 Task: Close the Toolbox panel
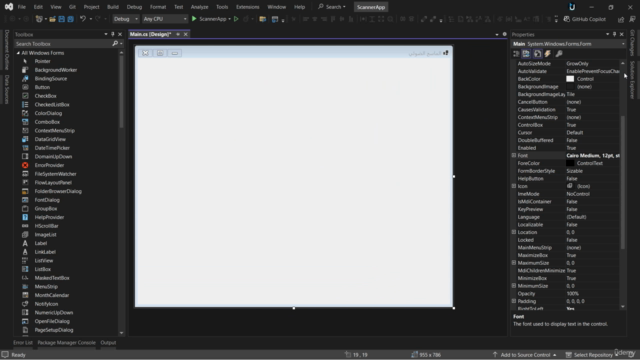[x=120, y=34]
